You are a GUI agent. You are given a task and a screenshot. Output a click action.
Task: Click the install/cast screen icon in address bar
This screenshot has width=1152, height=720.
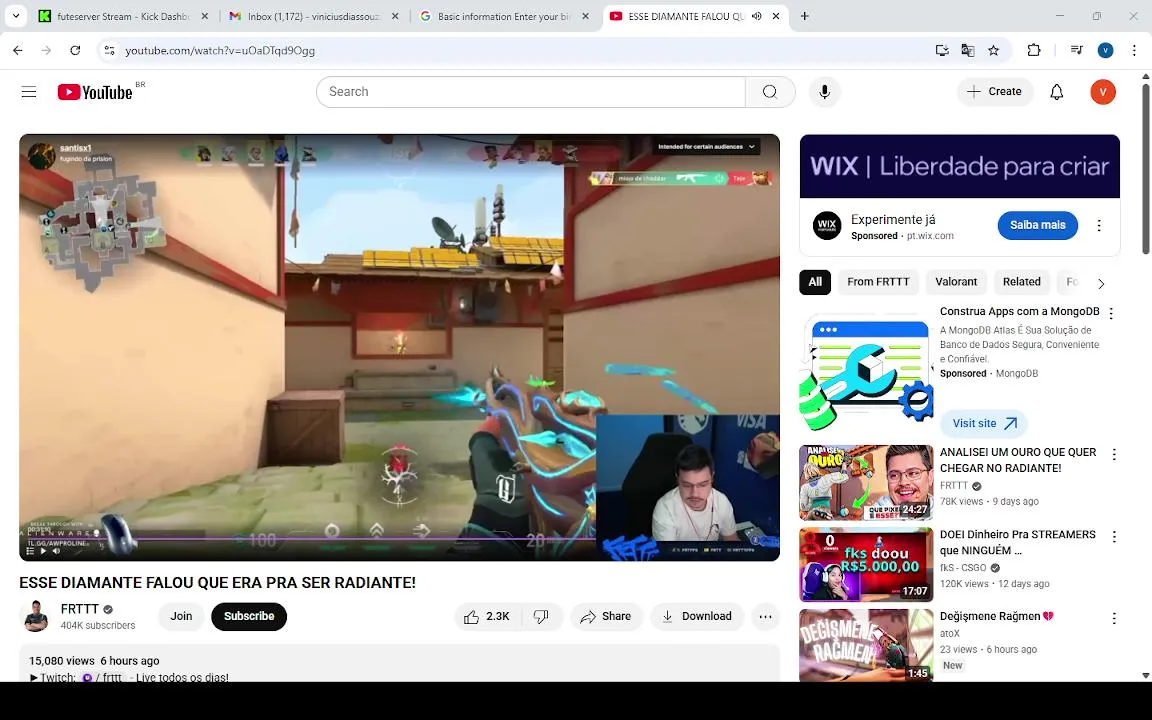tap(942, 50)
